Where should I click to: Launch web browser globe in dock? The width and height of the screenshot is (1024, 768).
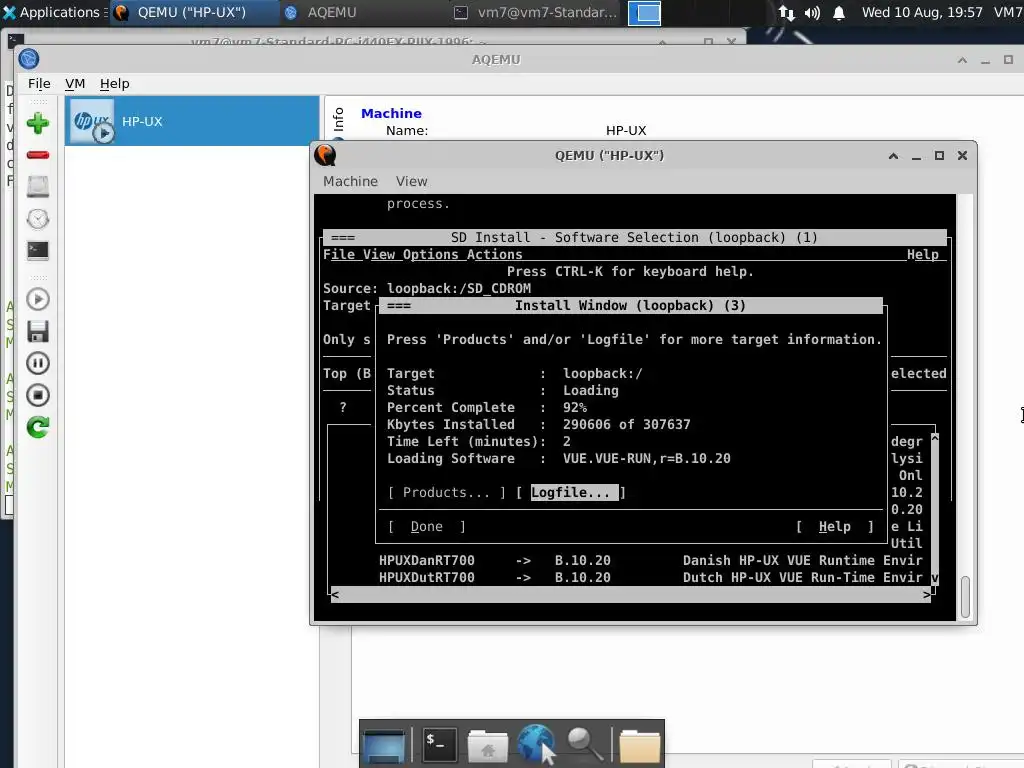(x=536, y=743)
